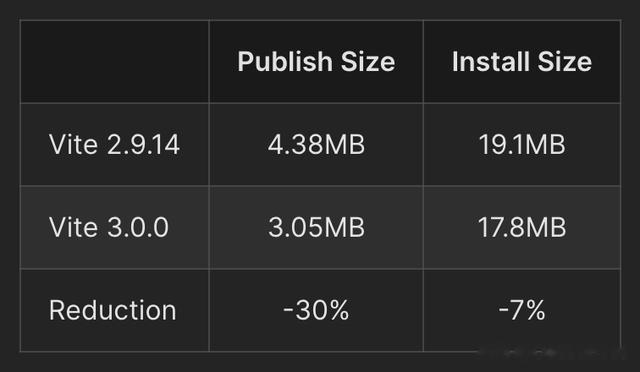The height and width of the screenshot is (372, 640).
Task: Click the version number 3.0.0
Action: point(138,227)
